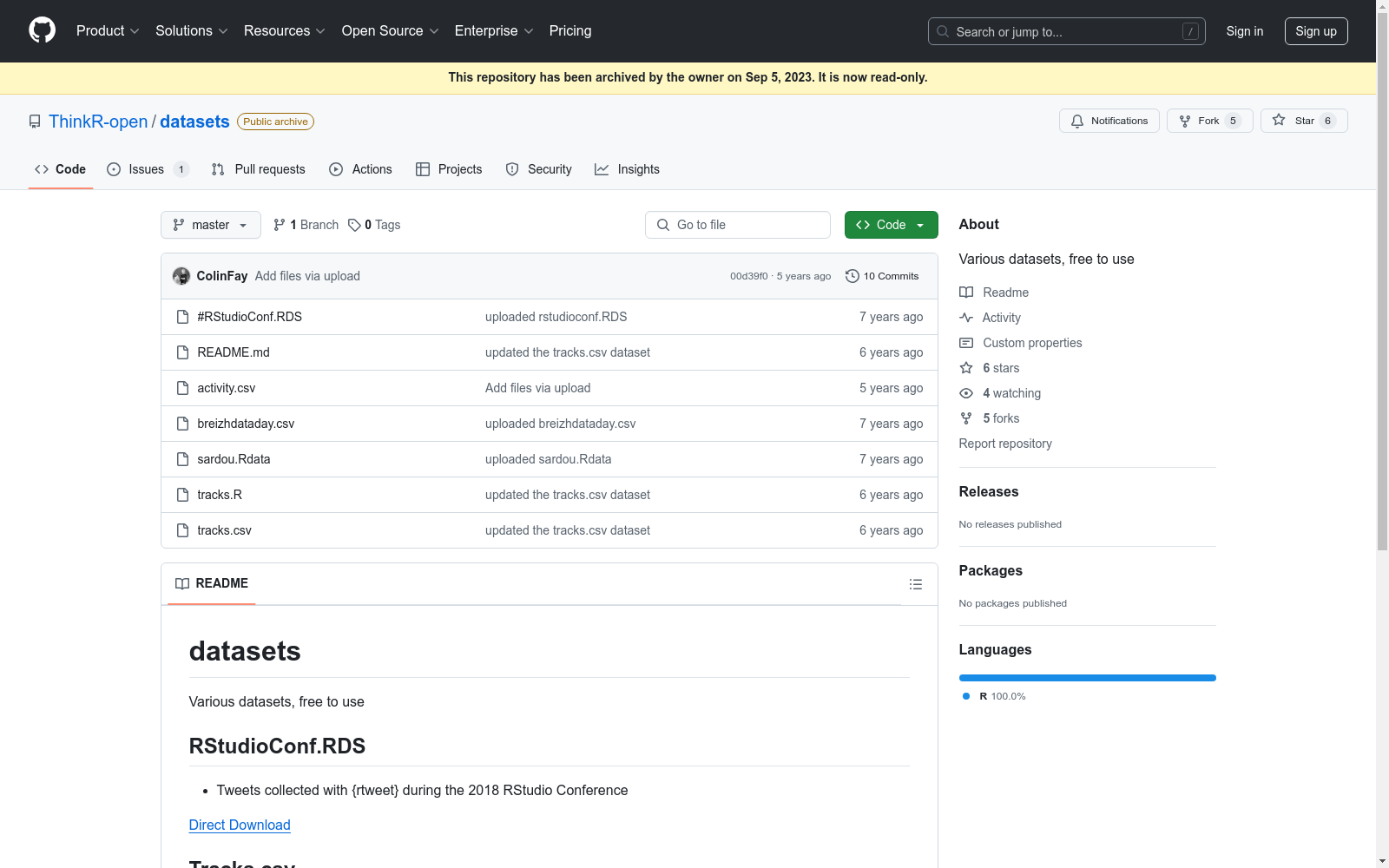This screenshot has height=868, width=1389.
Task: Switch to the Insights tab
Action: 628,169
